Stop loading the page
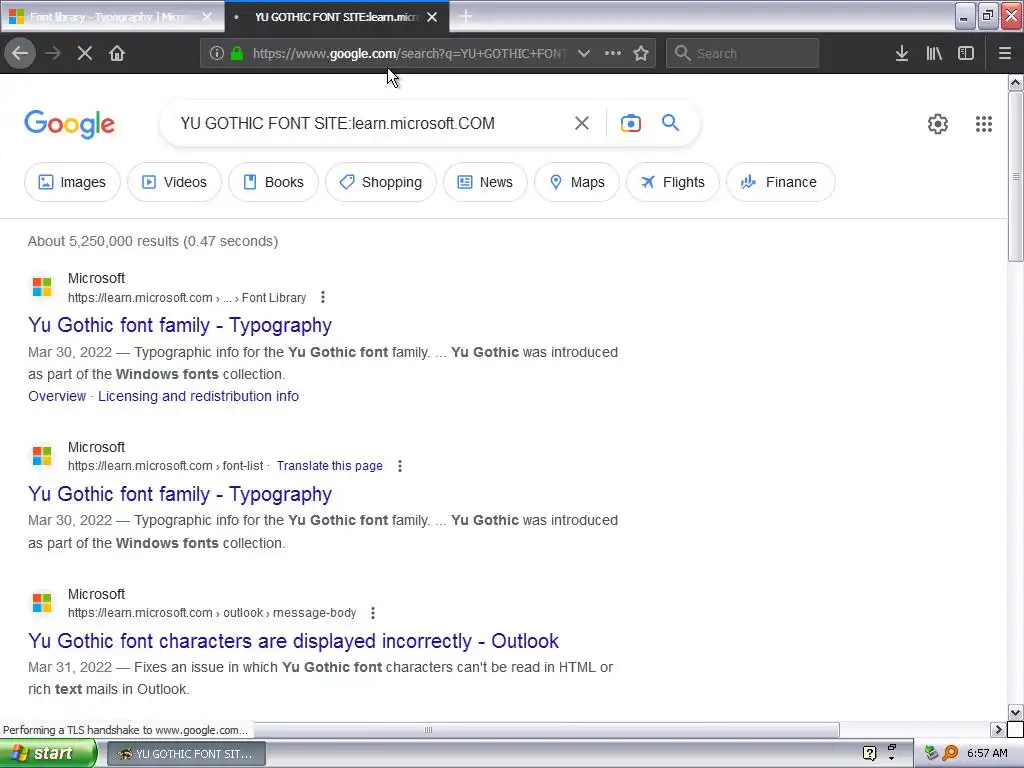 pyautogui.click(x=85, y=53)
